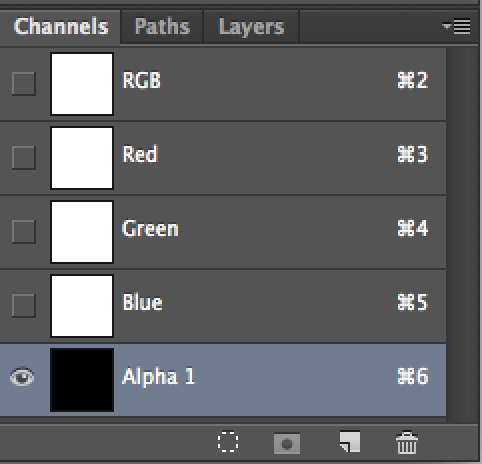The width and height of the screenshot is (482, 464).
Task: Click the black Alpha 1 thumbnail
Action: pyautogui.click(x=82, y=380)
